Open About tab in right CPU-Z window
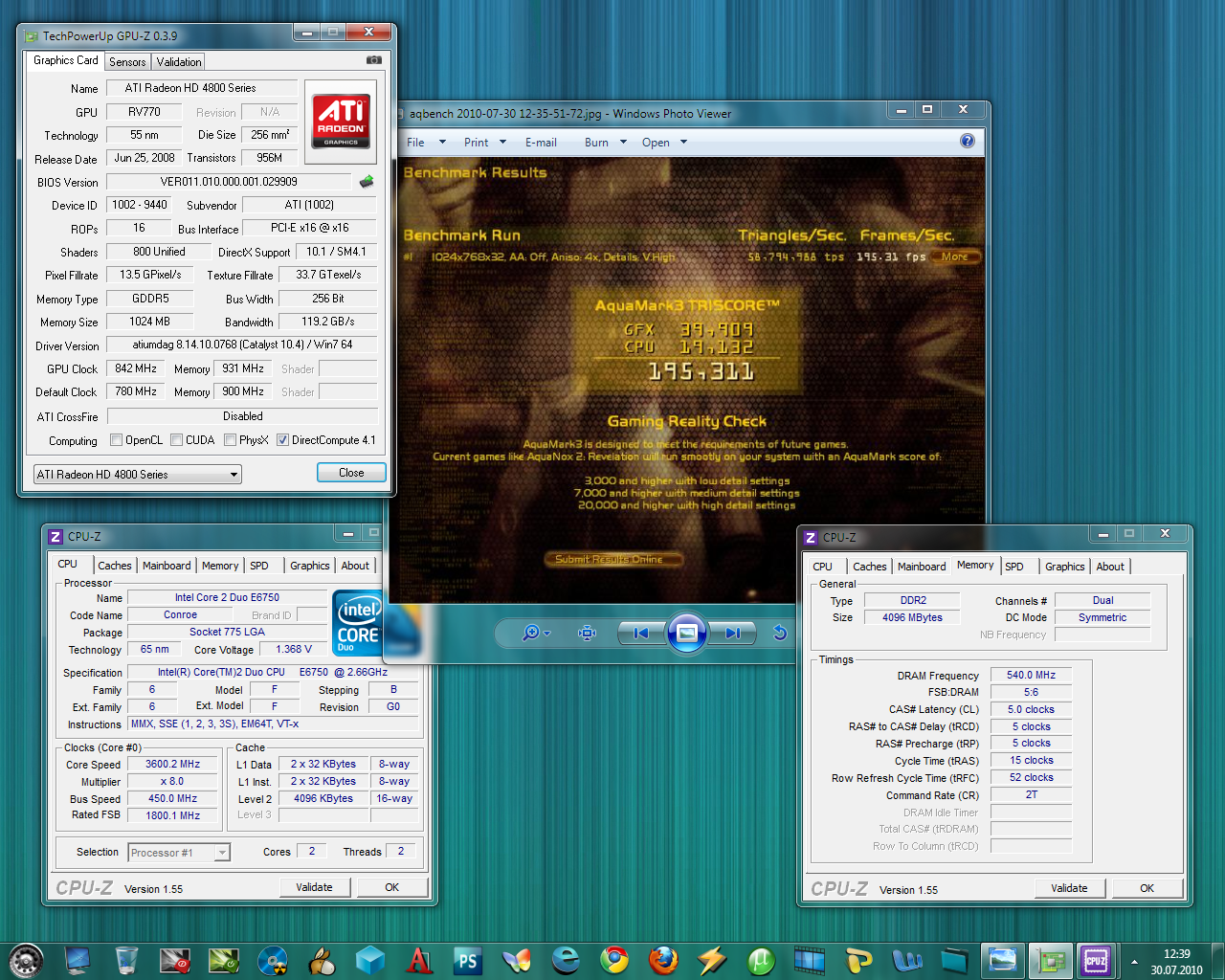The width and height of the screenshot is (1225, 980). pyautogui.click(x=1110, y=567)
